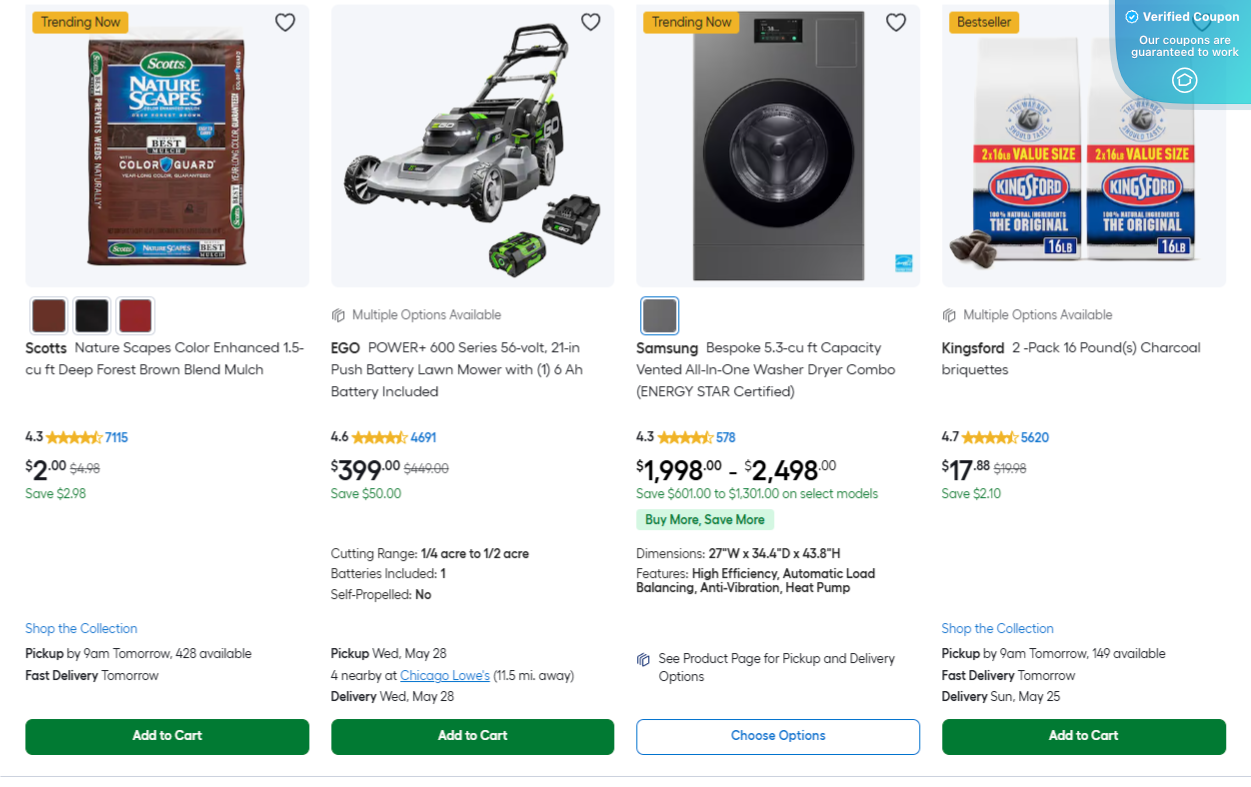Toggle the heart favorite on Scotts mulch
This screenshot has height=787, width=1251.
coord(285,21)
